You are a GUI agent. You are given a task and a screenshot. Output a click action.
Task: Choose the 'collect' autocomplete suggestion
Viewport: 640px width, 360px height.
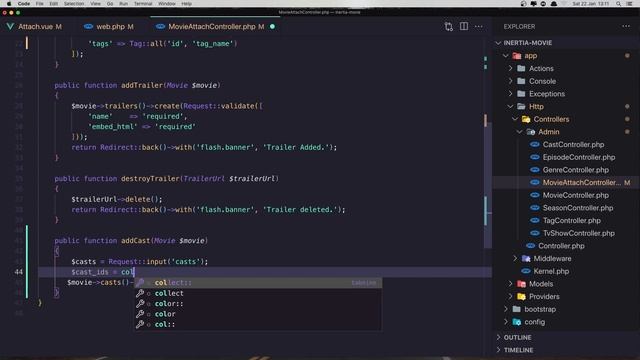click(258, 293)
